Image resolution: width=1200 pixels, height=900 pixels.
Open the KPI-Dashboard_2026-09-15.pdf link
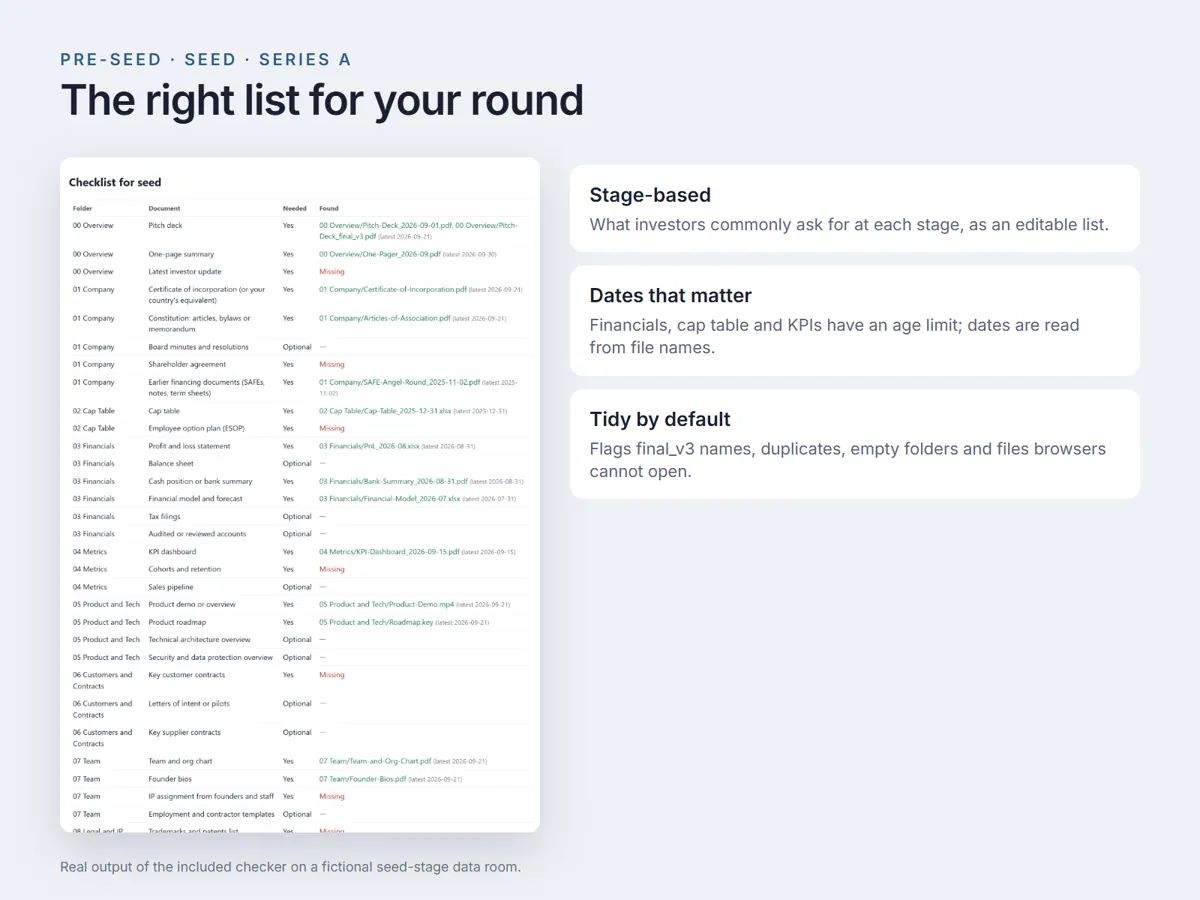click(x=389, y=551)
